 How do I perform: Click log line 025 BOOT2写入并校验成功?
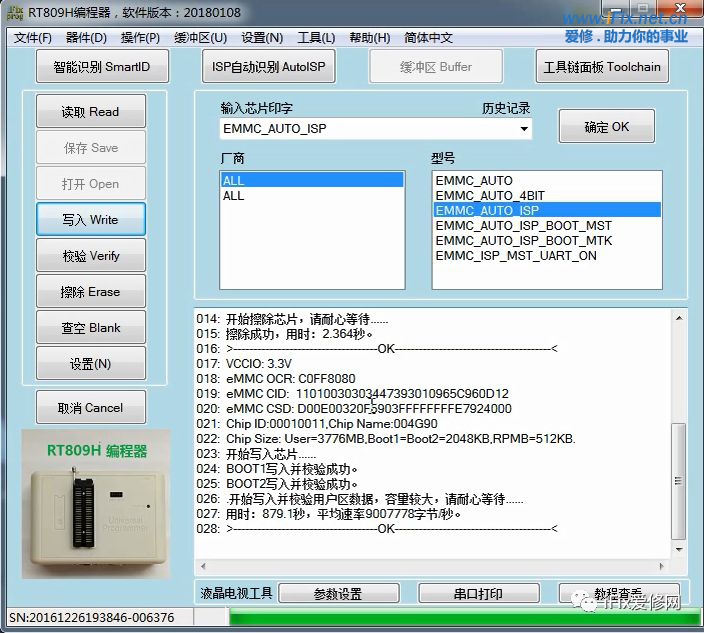click(277, 484)
